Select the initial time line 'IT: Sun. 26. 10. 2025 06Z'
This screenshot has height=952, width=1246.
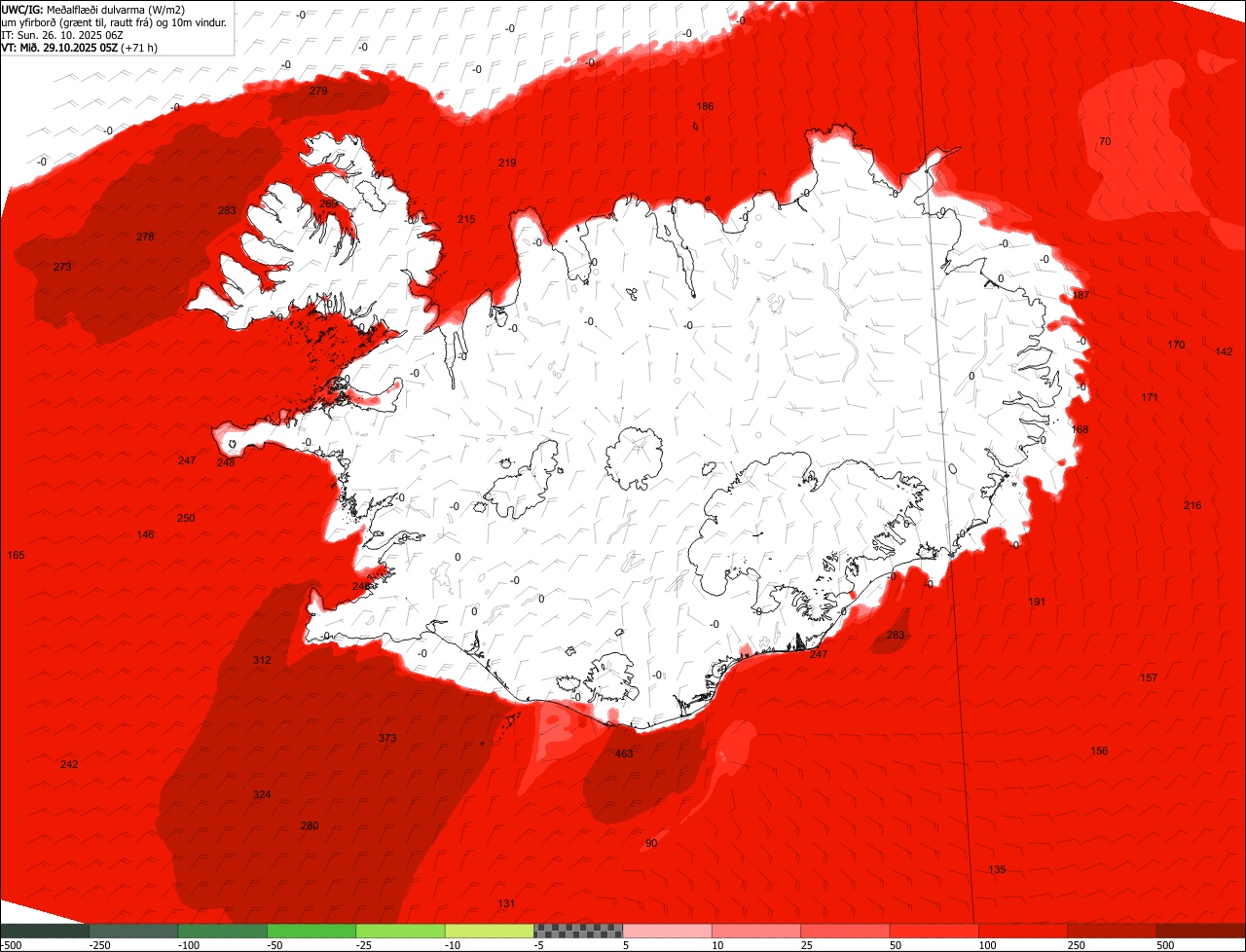(x=62, y=35)
